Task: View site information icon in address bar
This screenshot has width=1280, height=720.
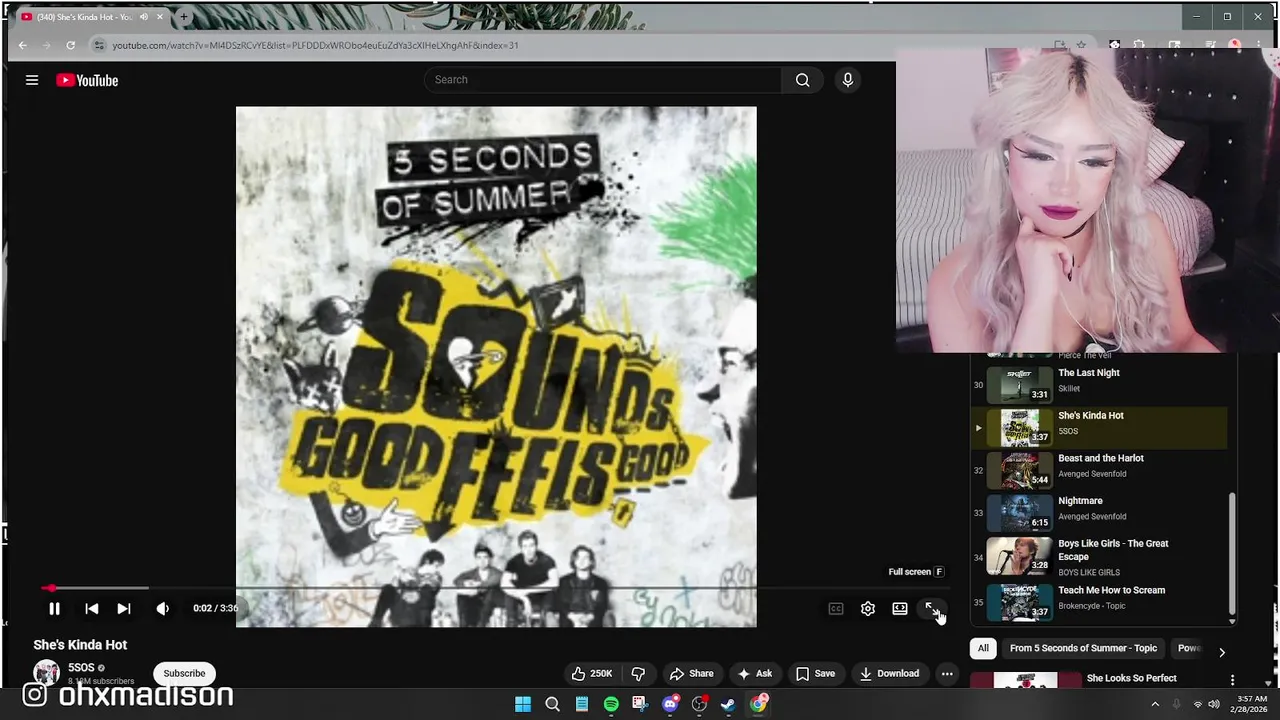Action: click(x=98, y=45)
